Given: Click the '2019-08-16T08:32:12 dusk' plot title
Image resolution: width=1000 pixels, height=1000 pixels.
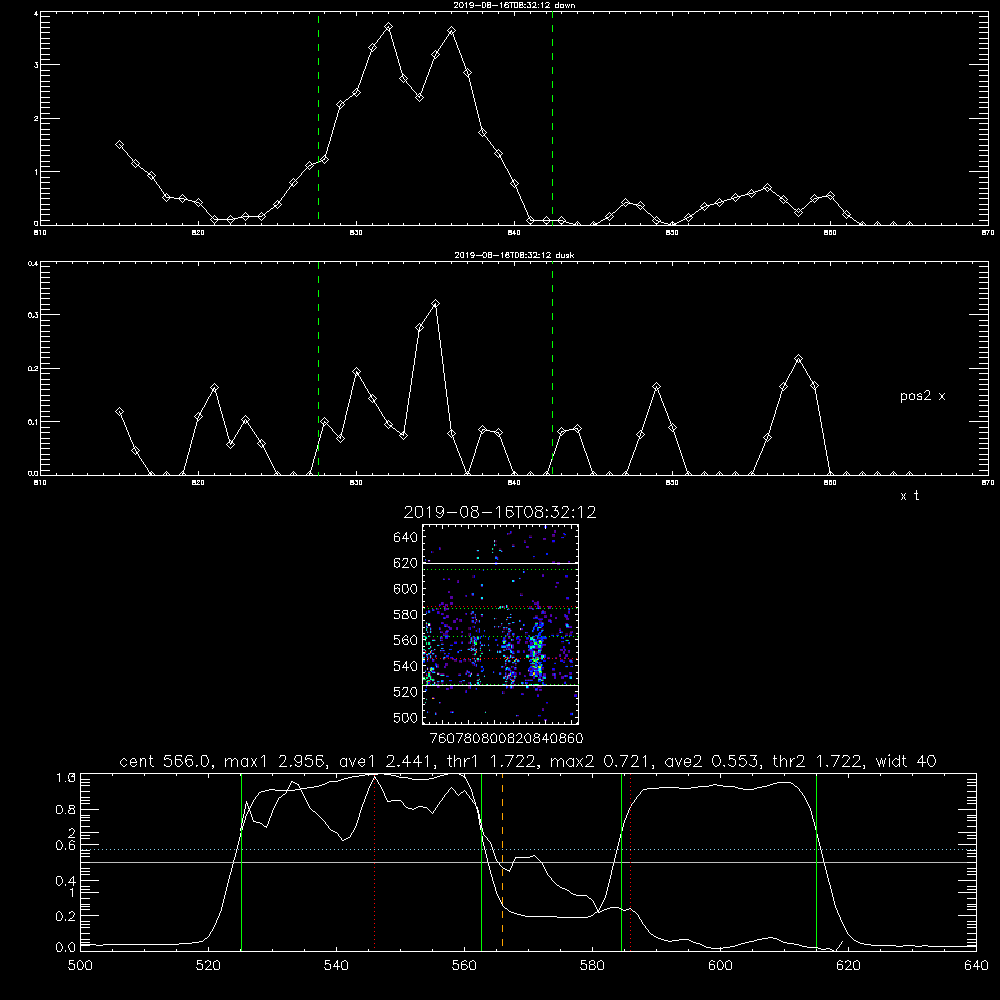Looking at the screenshot, I should coord(514,255).
